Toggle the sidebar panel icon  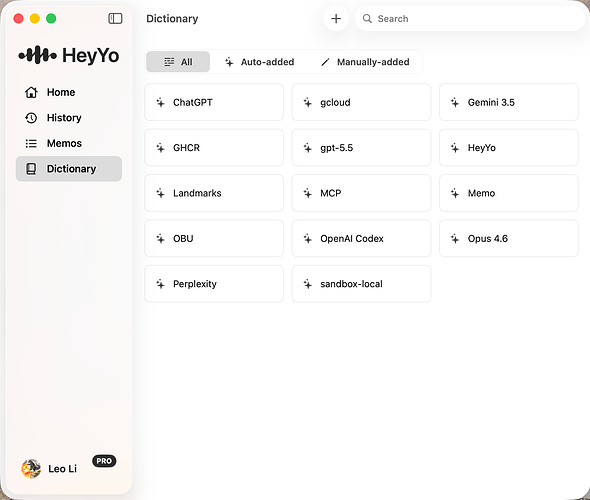coord(115,18)
